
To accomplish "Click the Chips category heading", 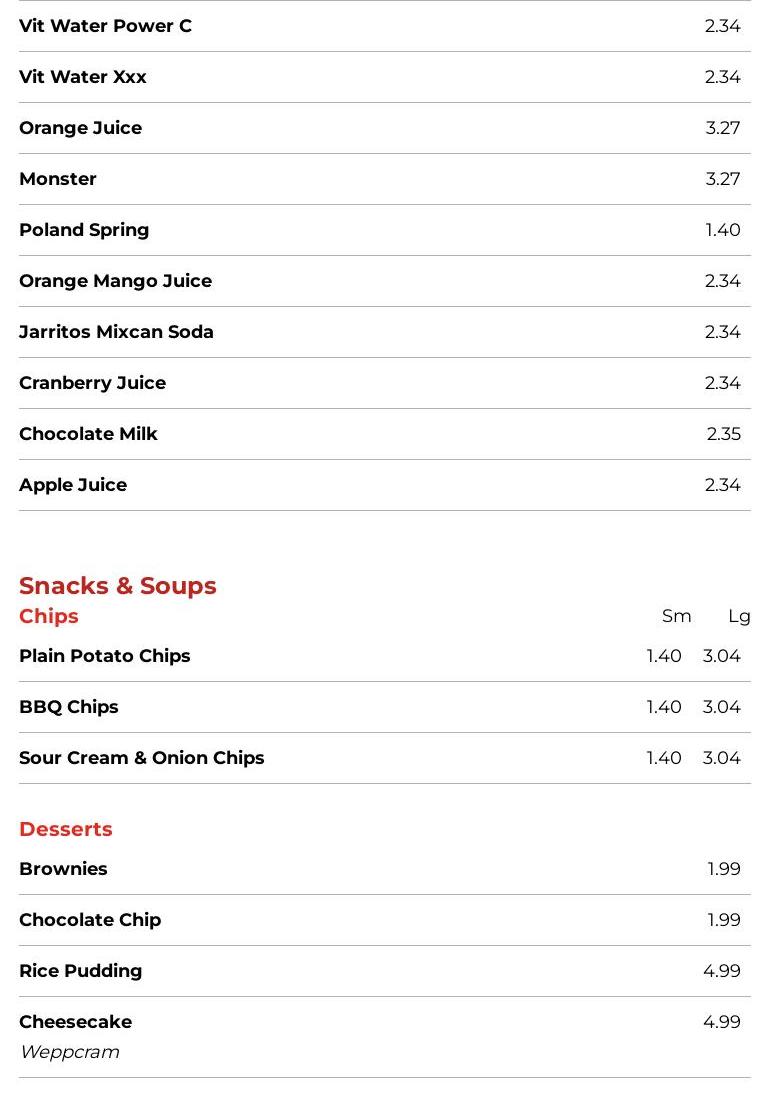I will coord(49,616).
